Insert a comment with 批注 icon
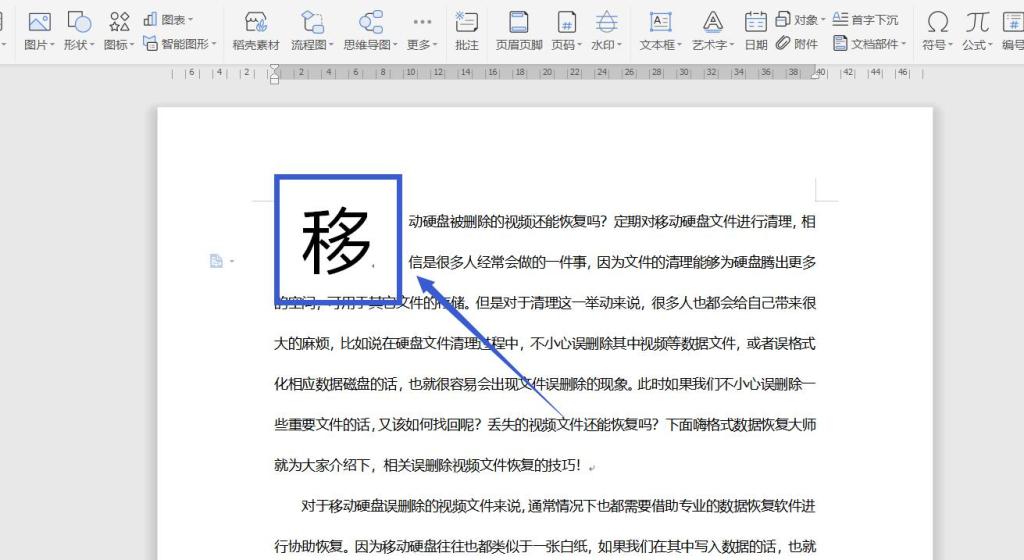 point(466,23)
